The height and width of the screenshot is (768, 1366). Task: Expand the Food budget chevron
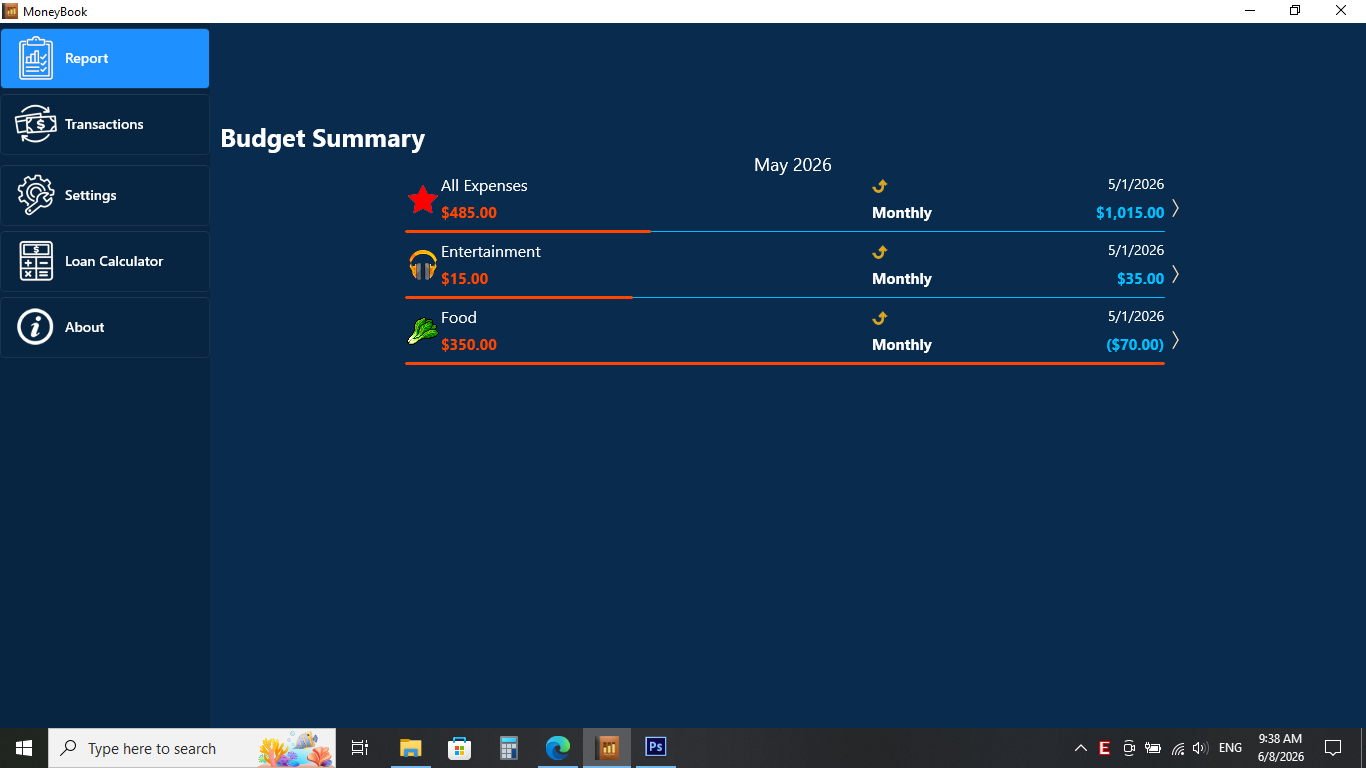coord(1176,340)
